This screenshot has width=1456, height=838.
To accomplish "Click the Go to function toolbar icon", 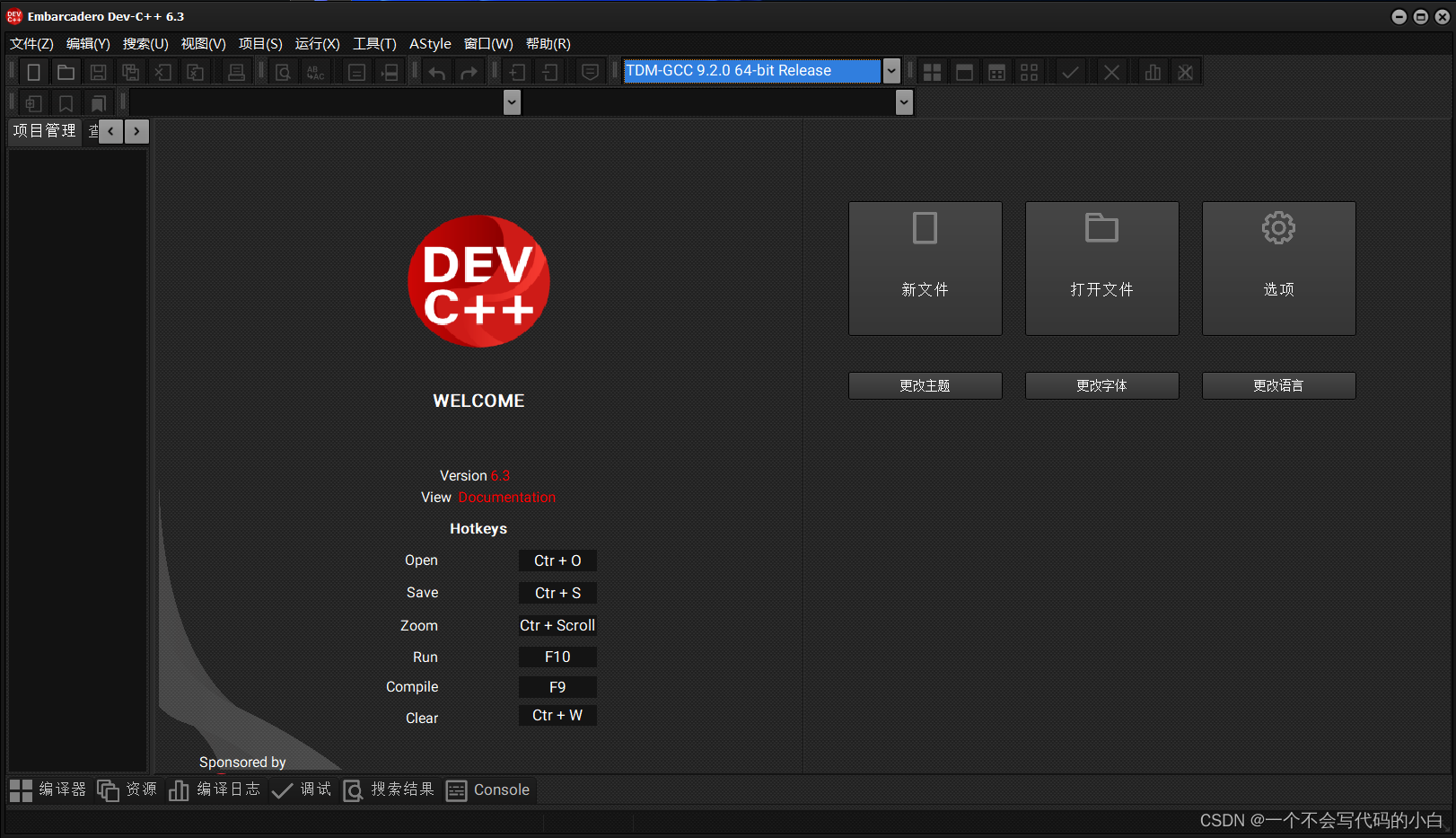I will pos(390,73).
